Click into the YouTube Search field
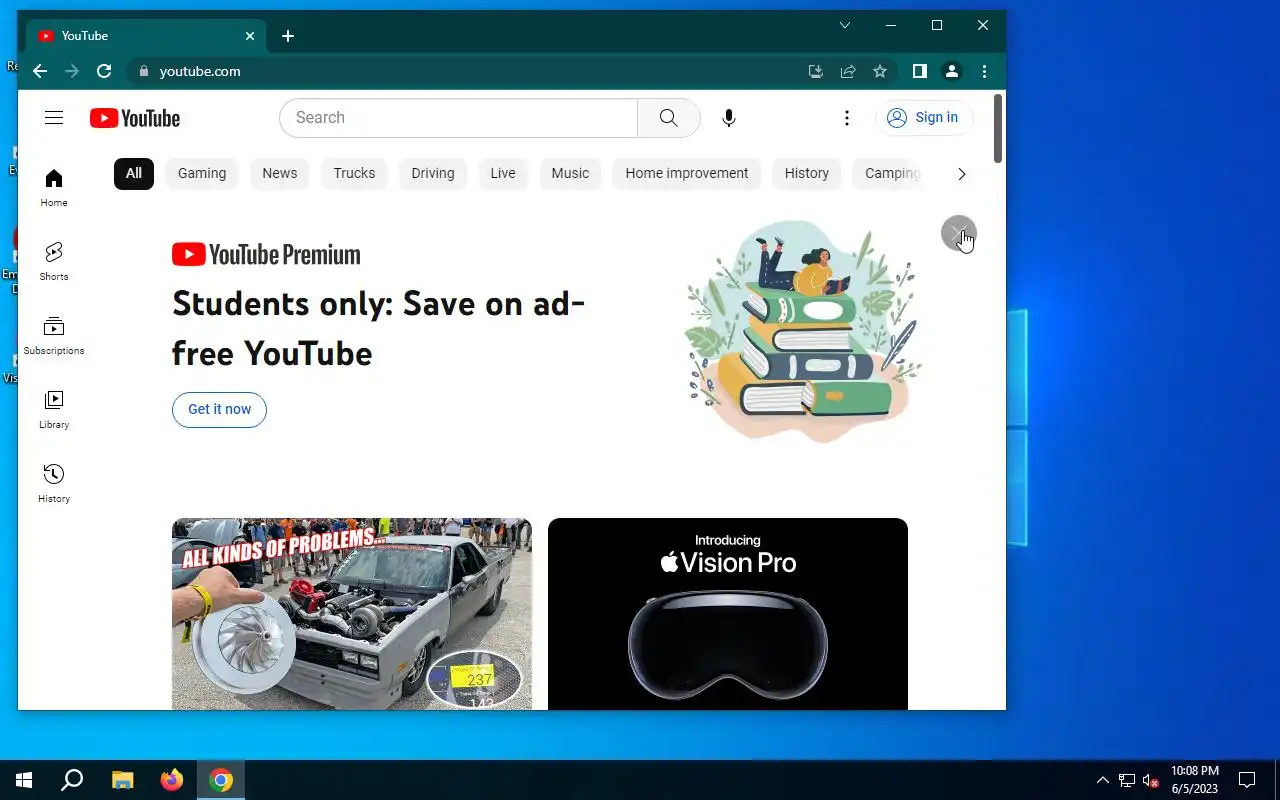This screenshot has height=800, width=1280. click(x=458, y=118)
